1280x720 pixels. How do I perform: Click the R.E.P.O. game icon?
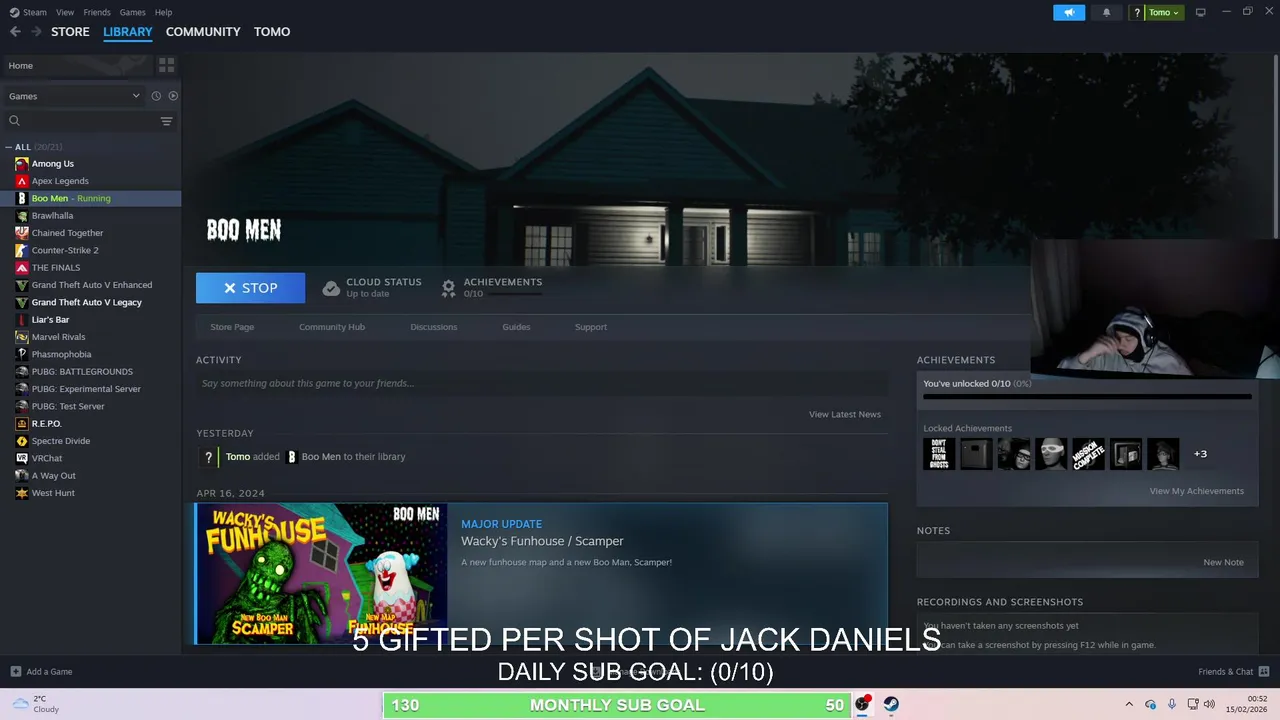pyautogui.click(x=22, y=424)
